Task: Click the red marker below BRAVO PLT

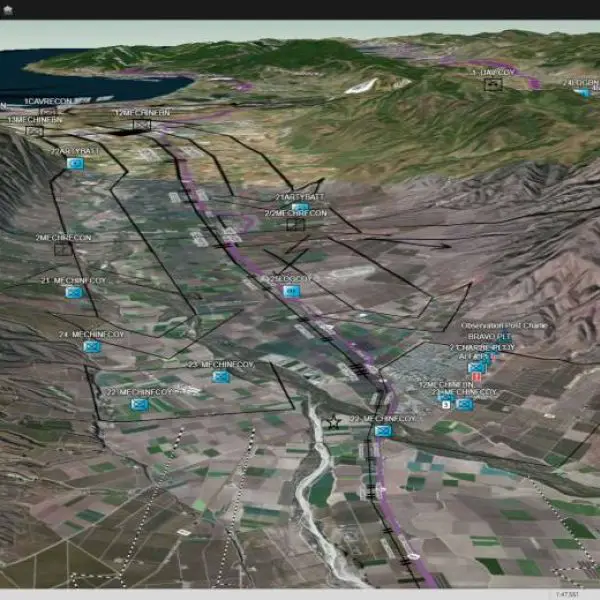Action: point(477,378)
